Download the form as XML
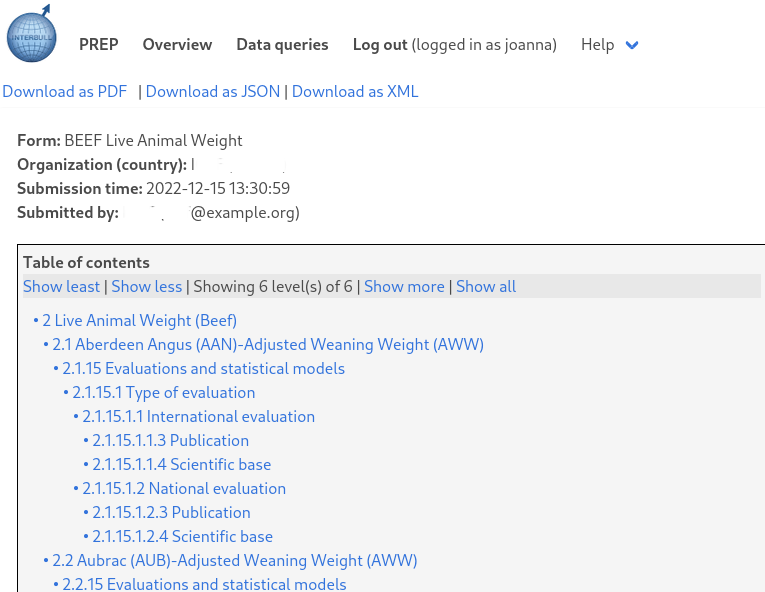The width and height of the screenshot is (765, 592). (x=355, y=91)
